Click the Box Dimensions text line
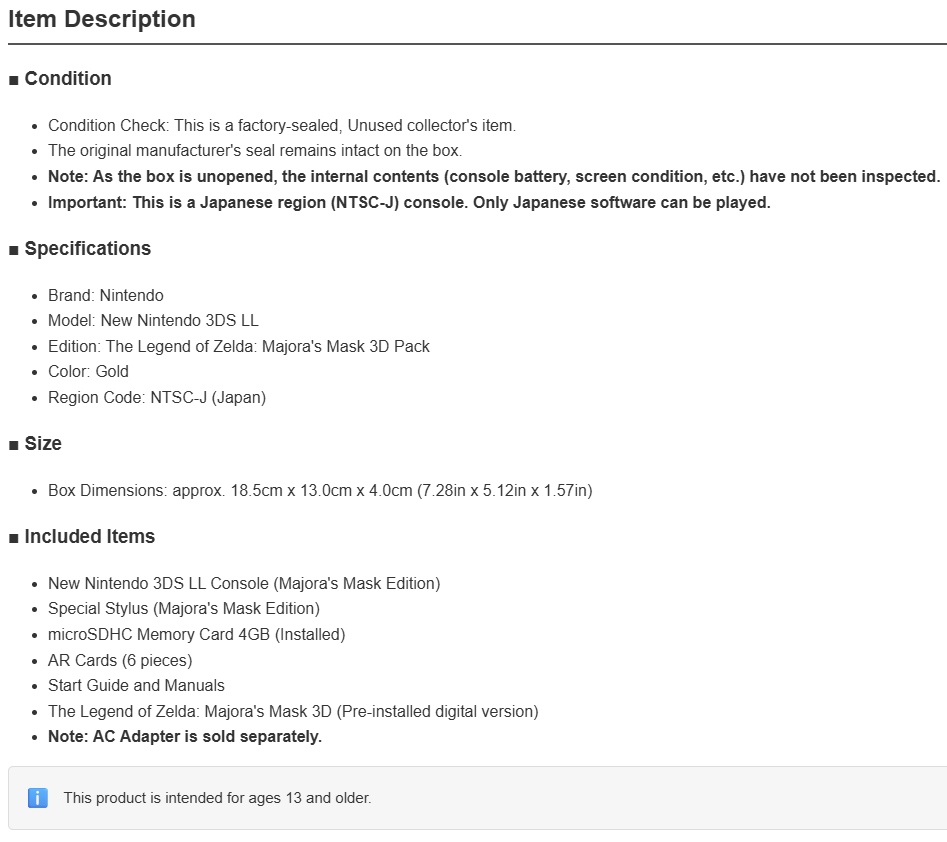 click(320, 490)
